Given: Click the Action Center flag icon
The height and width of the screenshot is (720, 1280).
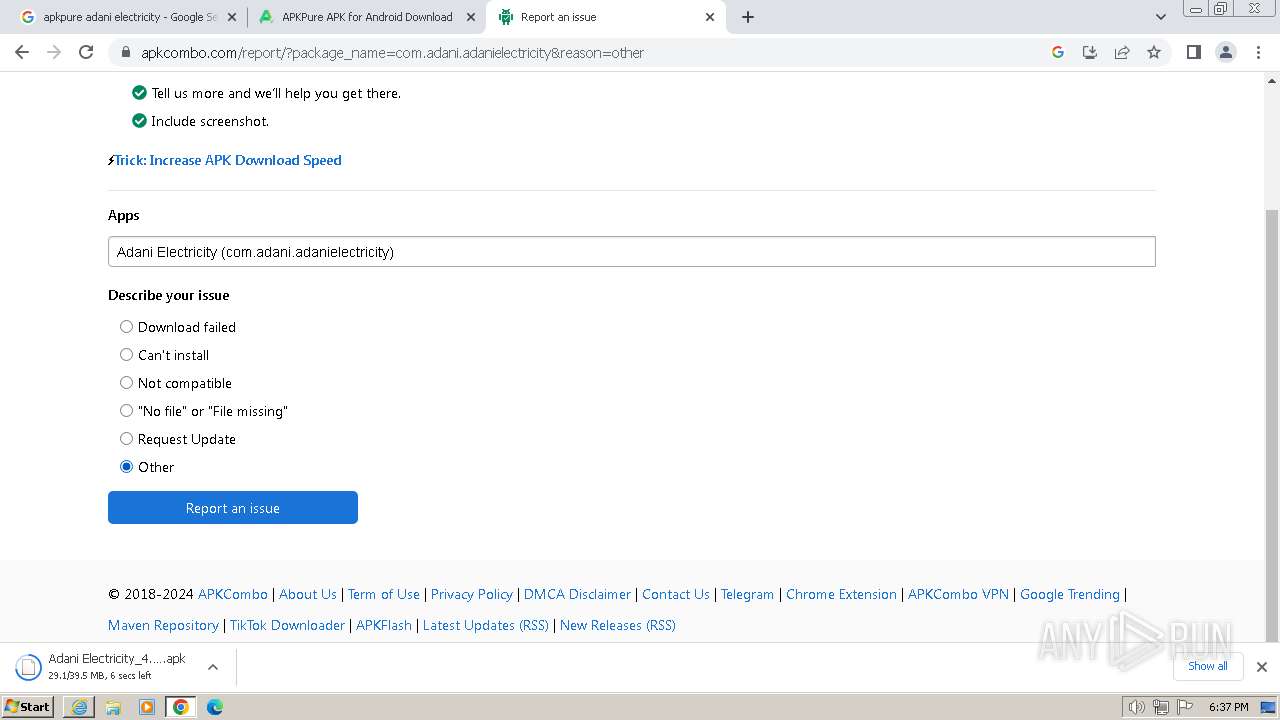Looking at the screenshot, I should (1184, 707).
